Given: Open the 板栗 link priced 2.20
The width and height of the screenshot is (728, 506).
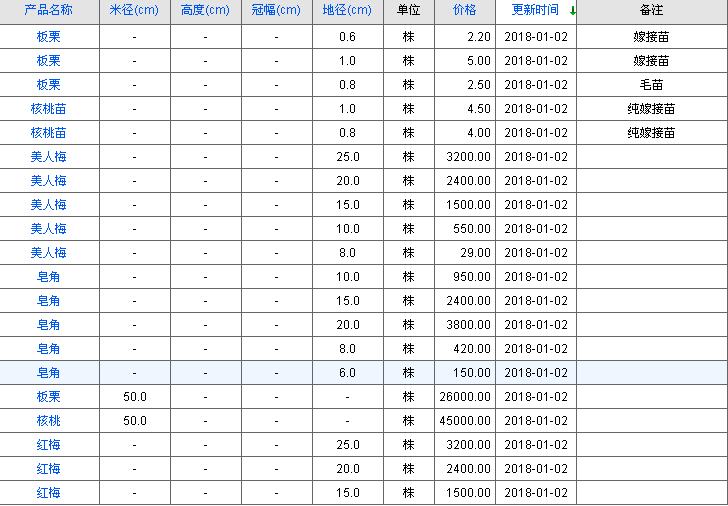Looking at the screenshot, I should [x=48, y=37].
